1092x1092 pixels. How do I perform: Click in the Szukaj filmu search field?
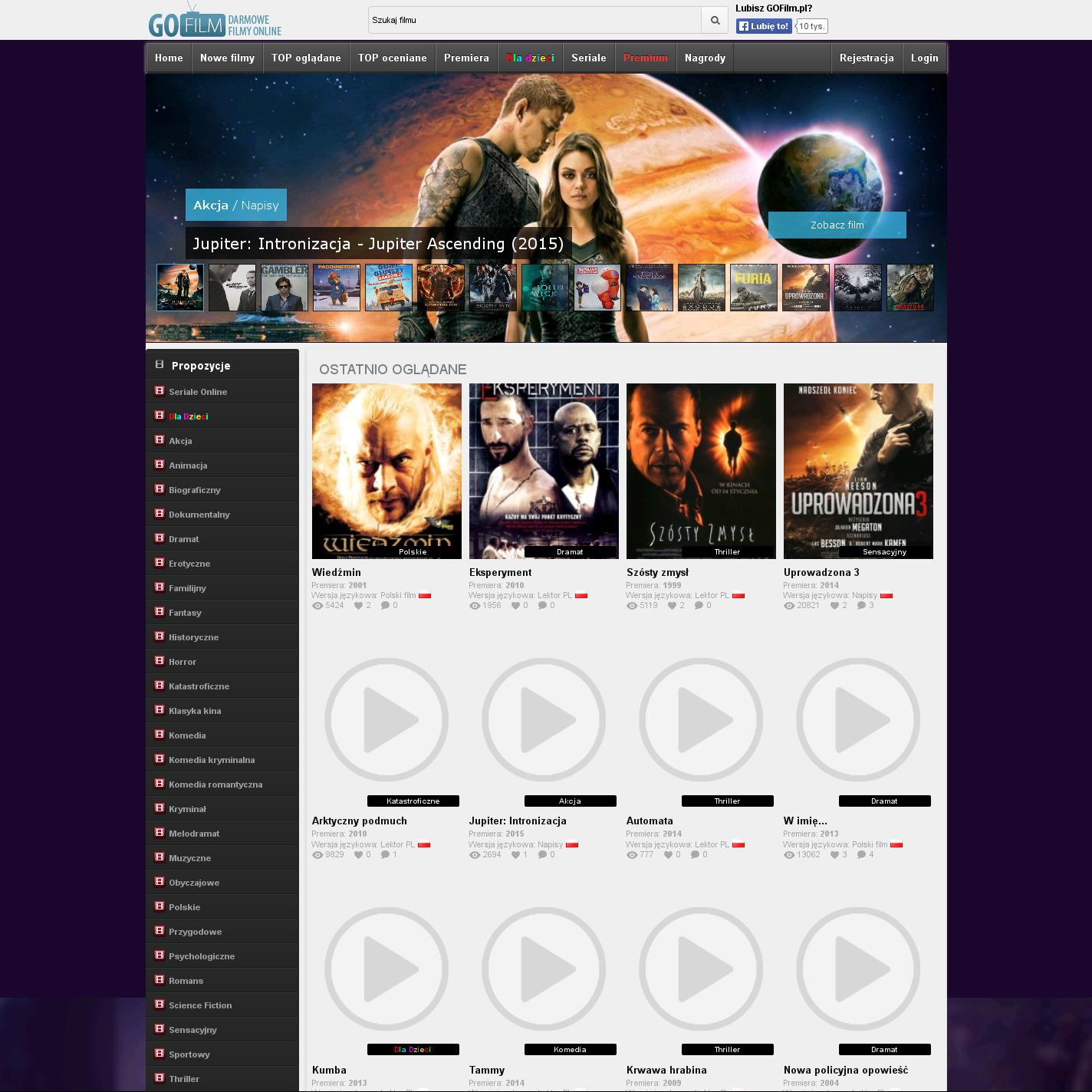point(534,21)
